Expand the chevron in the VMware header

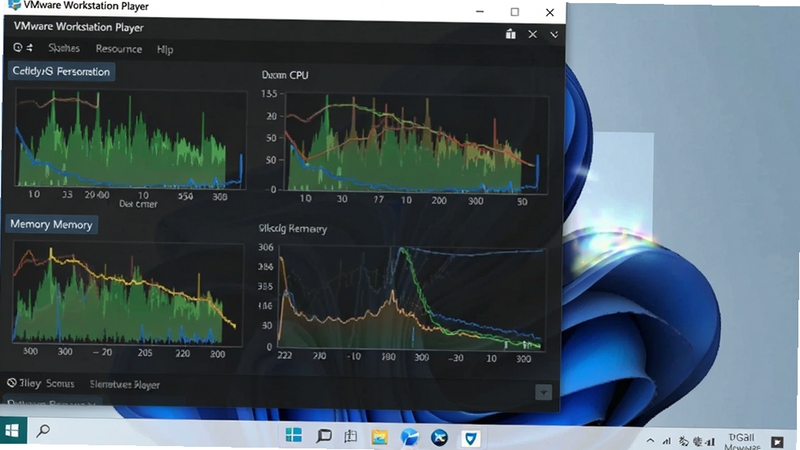(x=554, y=35)
